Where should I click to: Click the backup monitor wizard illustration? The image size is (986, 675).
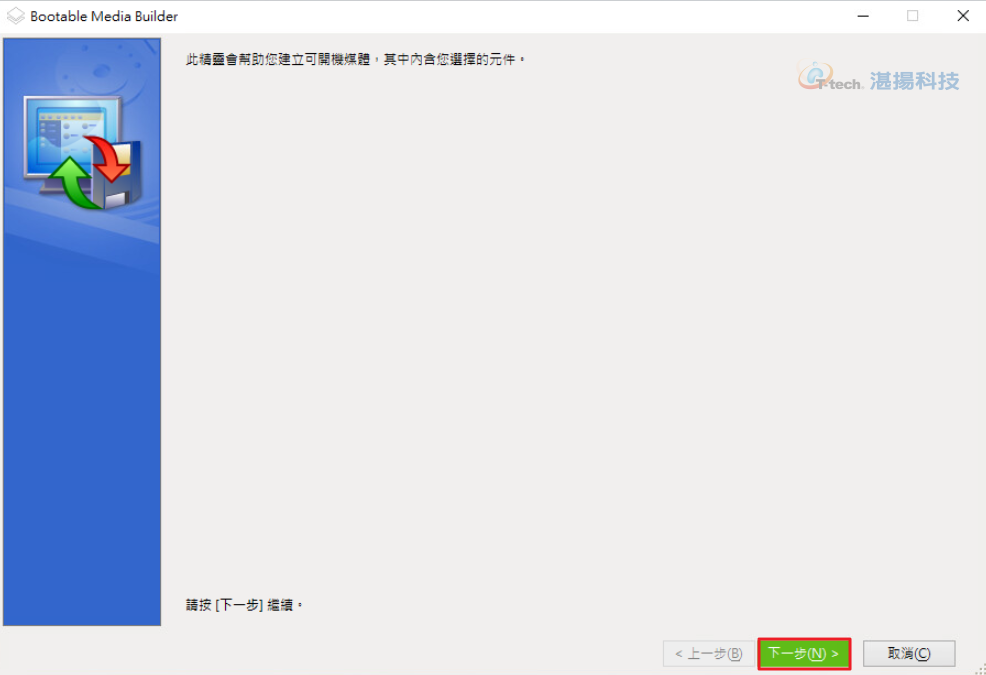(82, 153)
